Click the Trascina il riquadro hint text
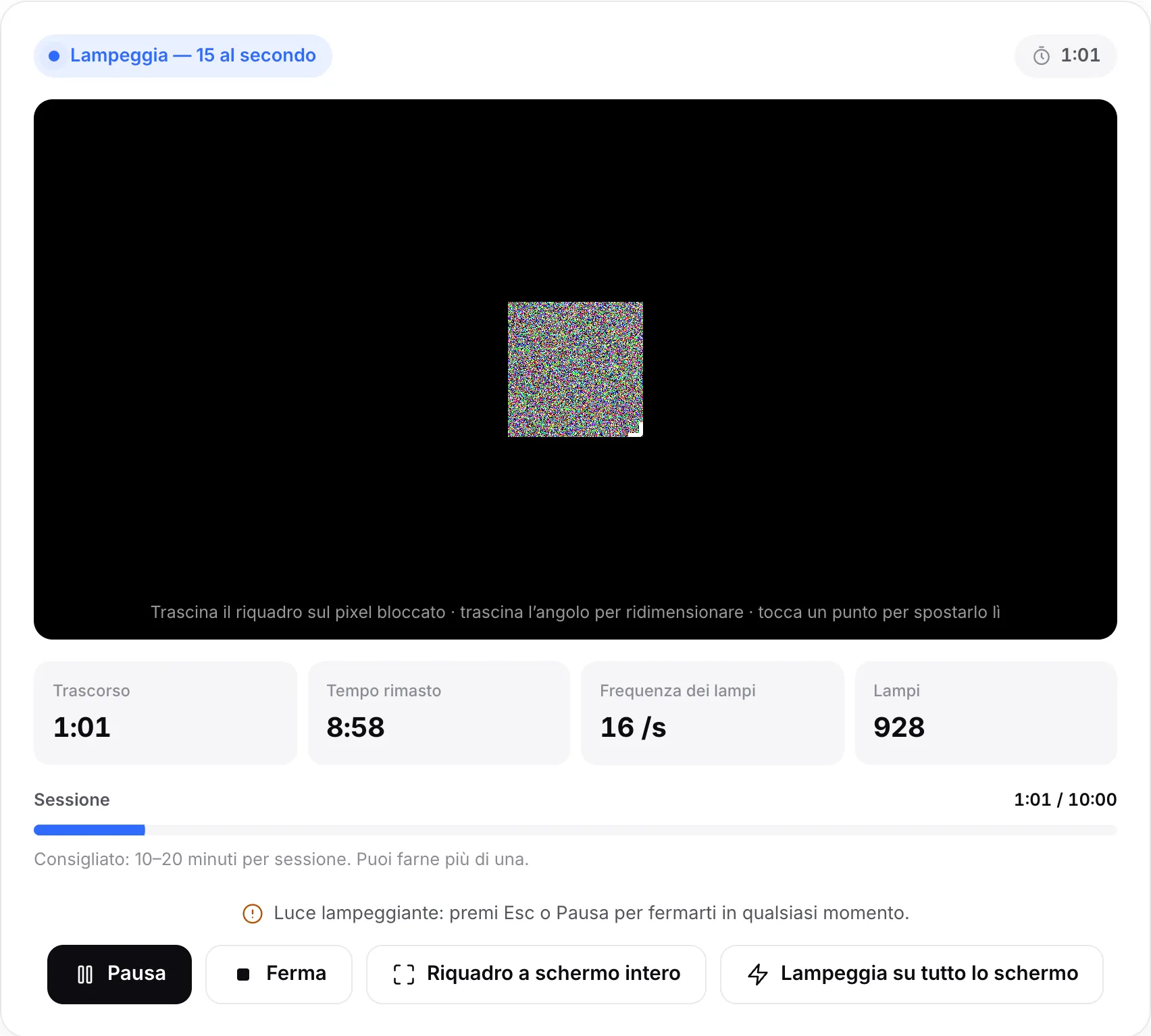The image size is (1151, 1036). point(575,612)
